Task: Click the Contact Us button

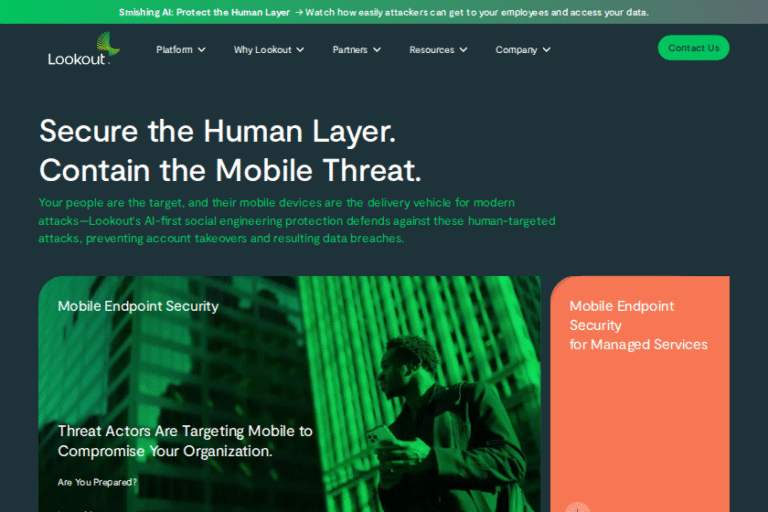Action: click(x=694, y=48)
